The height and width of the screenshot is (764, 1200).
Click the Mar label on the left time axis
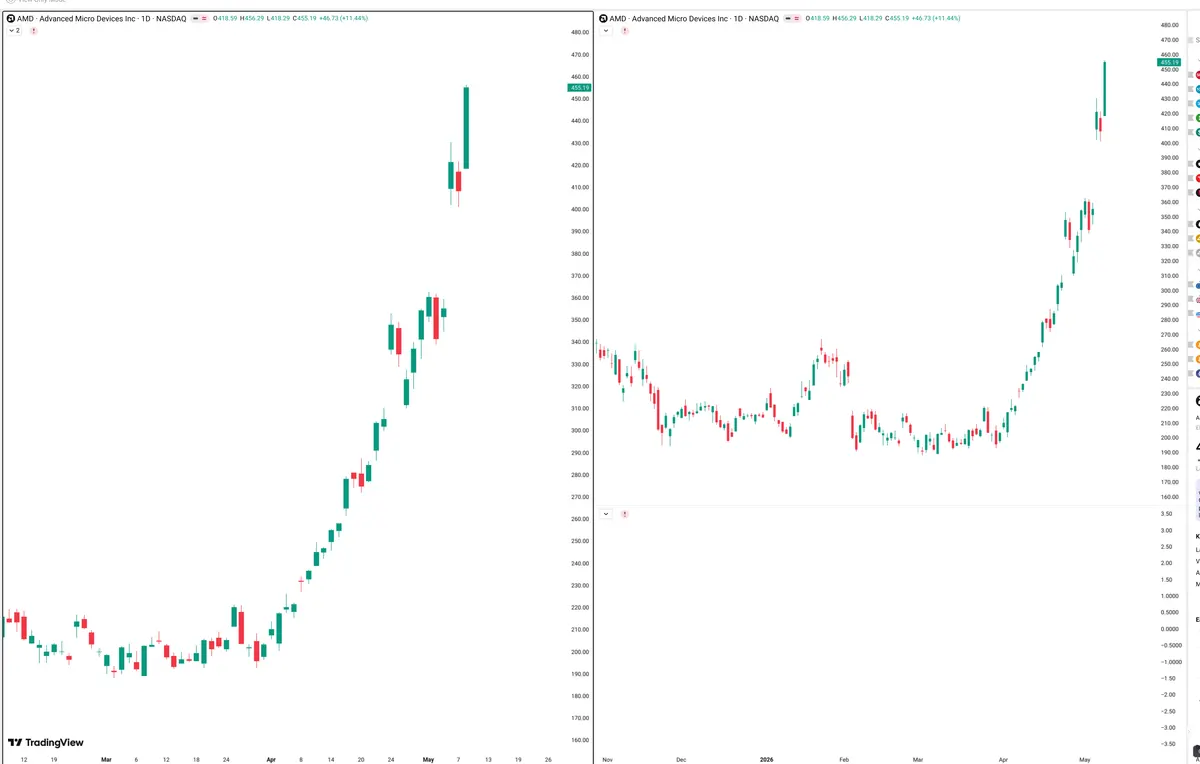[106, 759]
